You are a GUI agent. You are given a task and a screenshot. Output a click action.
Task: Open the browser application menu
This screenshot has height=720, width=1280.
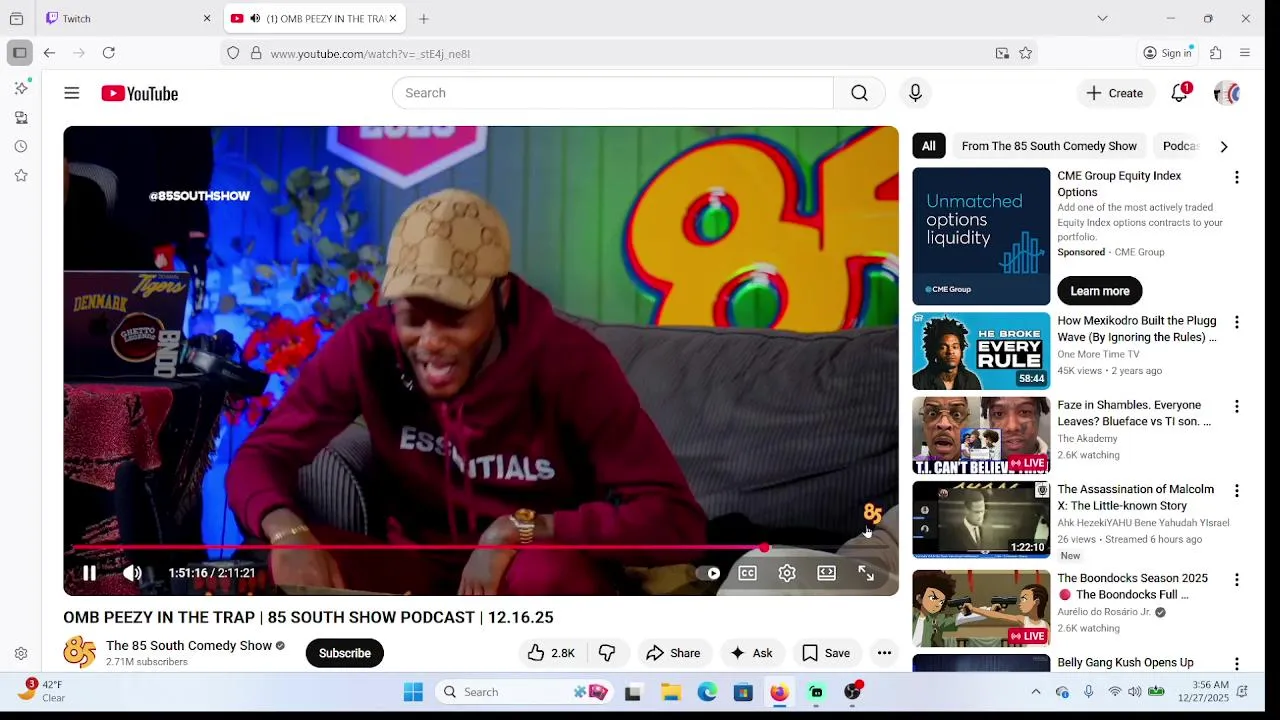(x=1245, y=53)
